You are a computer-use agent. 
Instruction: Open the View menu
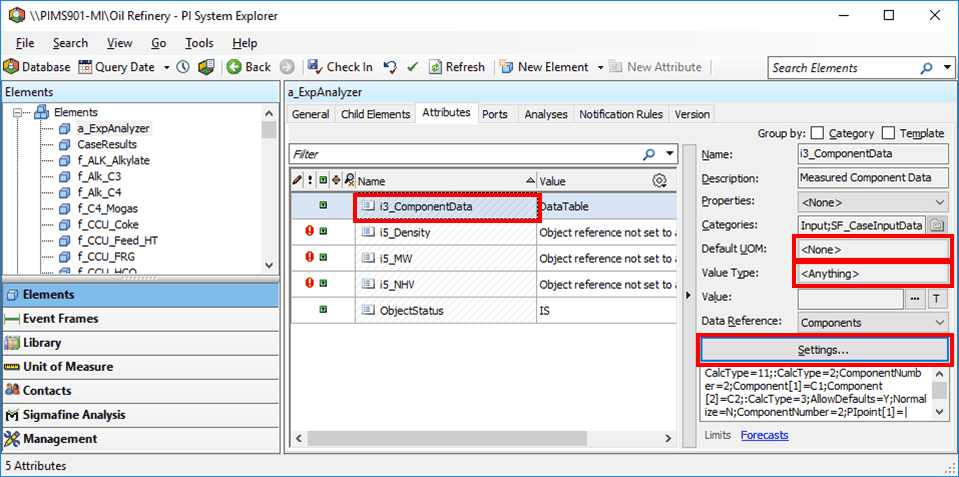119,43
